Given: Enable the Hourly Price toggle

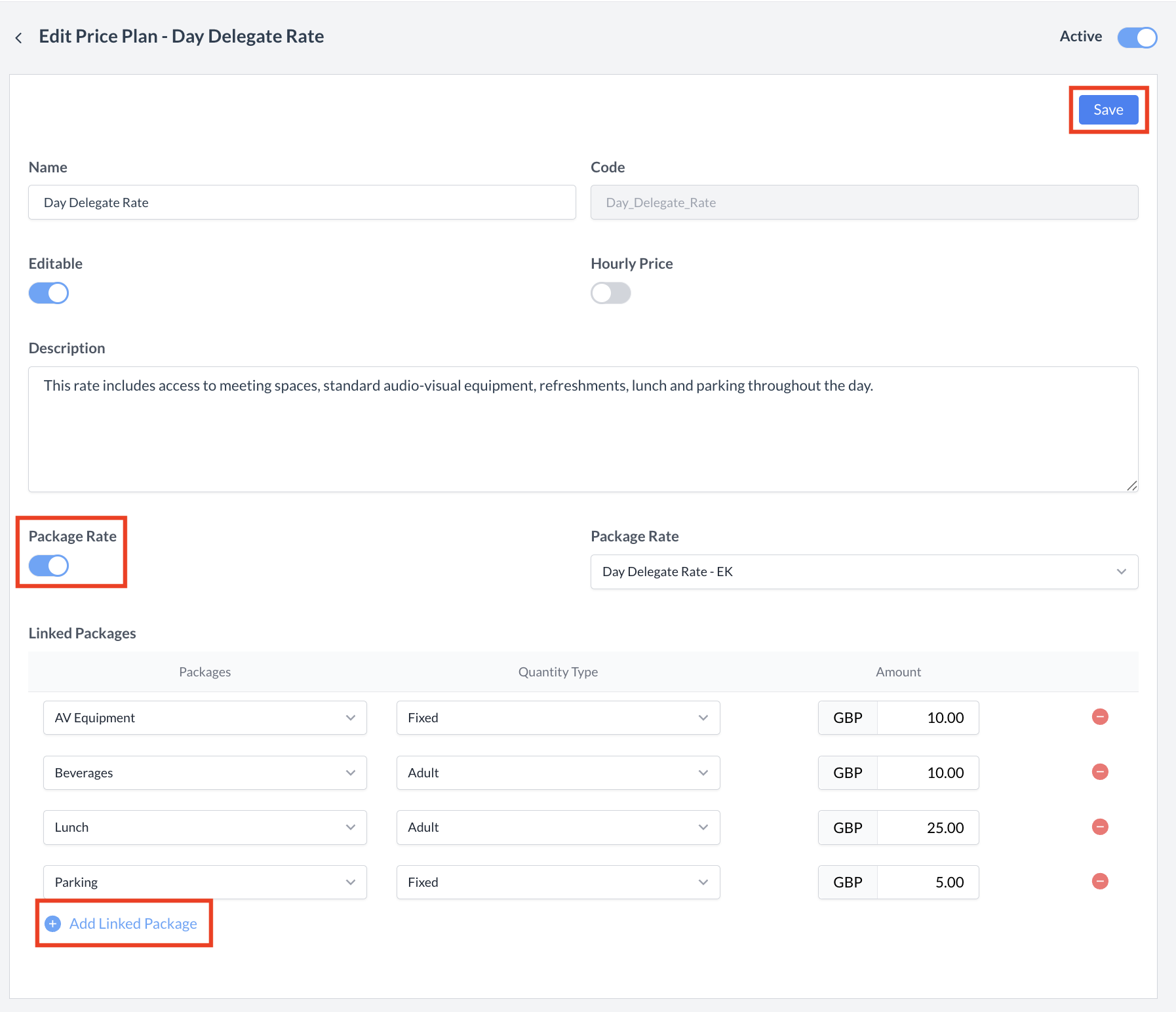Looking at the screenshot, I should pos(610,293).
